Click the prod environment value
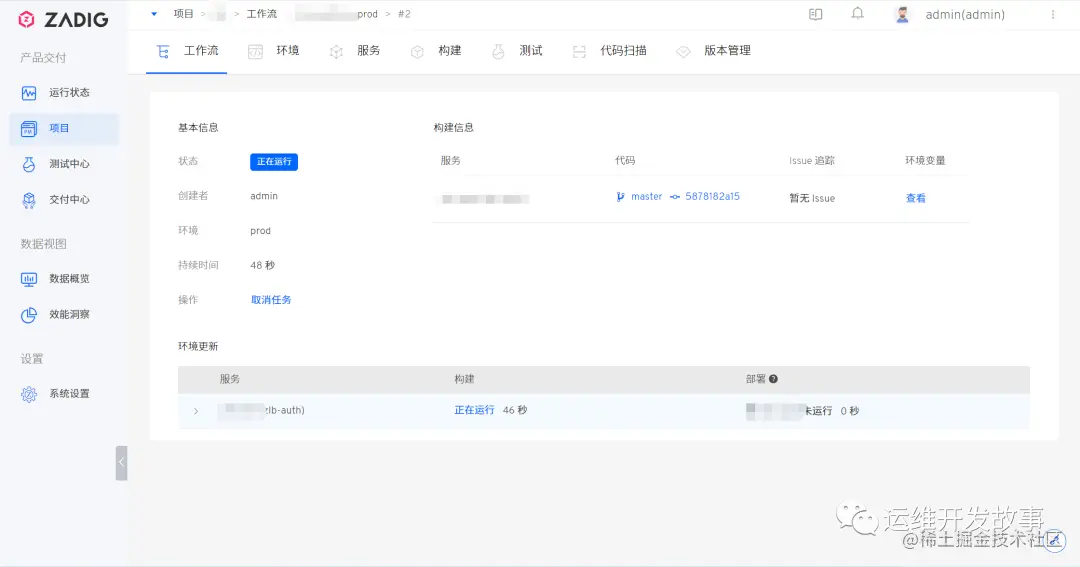This screenshot has width=1080, height=567. coord(260,231)
